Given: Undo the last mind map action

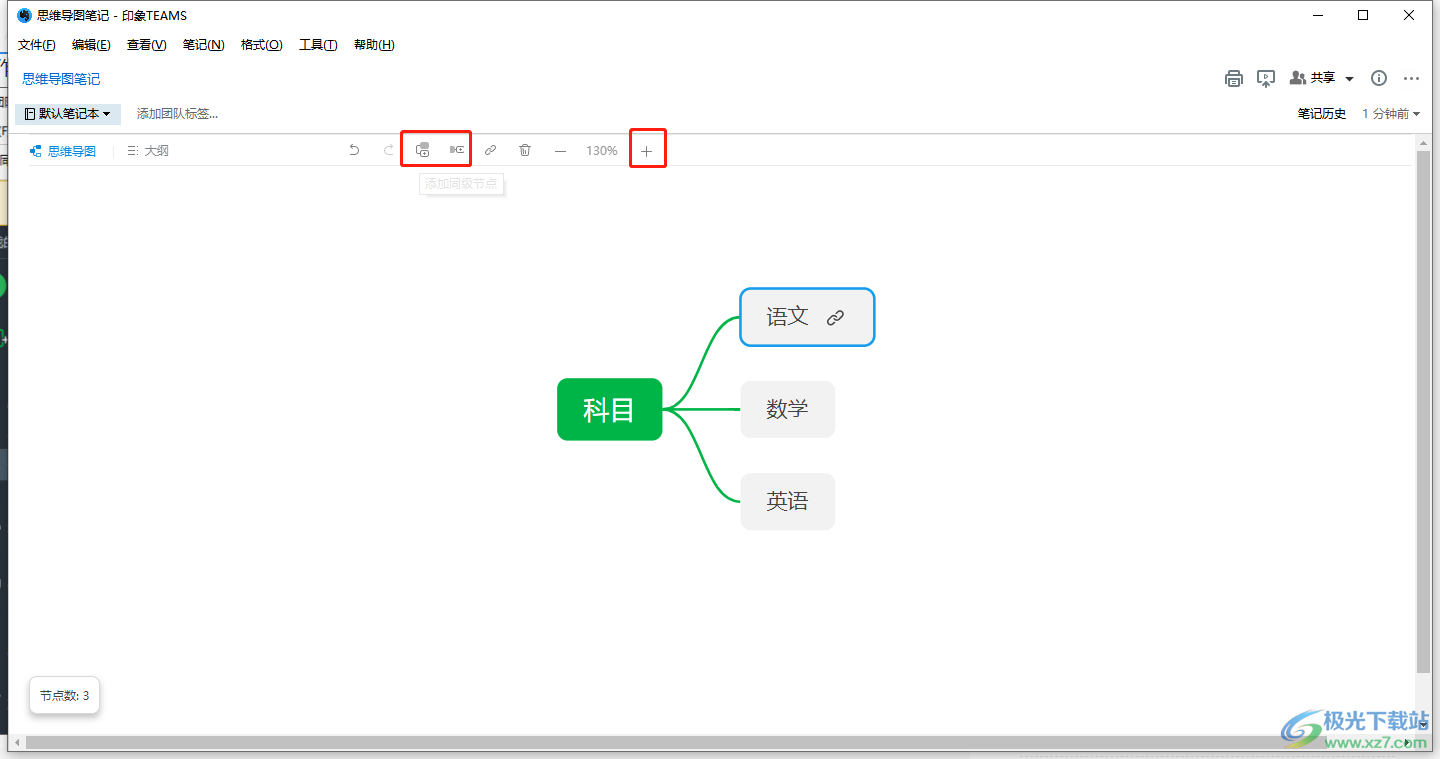Looking at the screenshot, I should pyautogui.click(x=354, y=150).
